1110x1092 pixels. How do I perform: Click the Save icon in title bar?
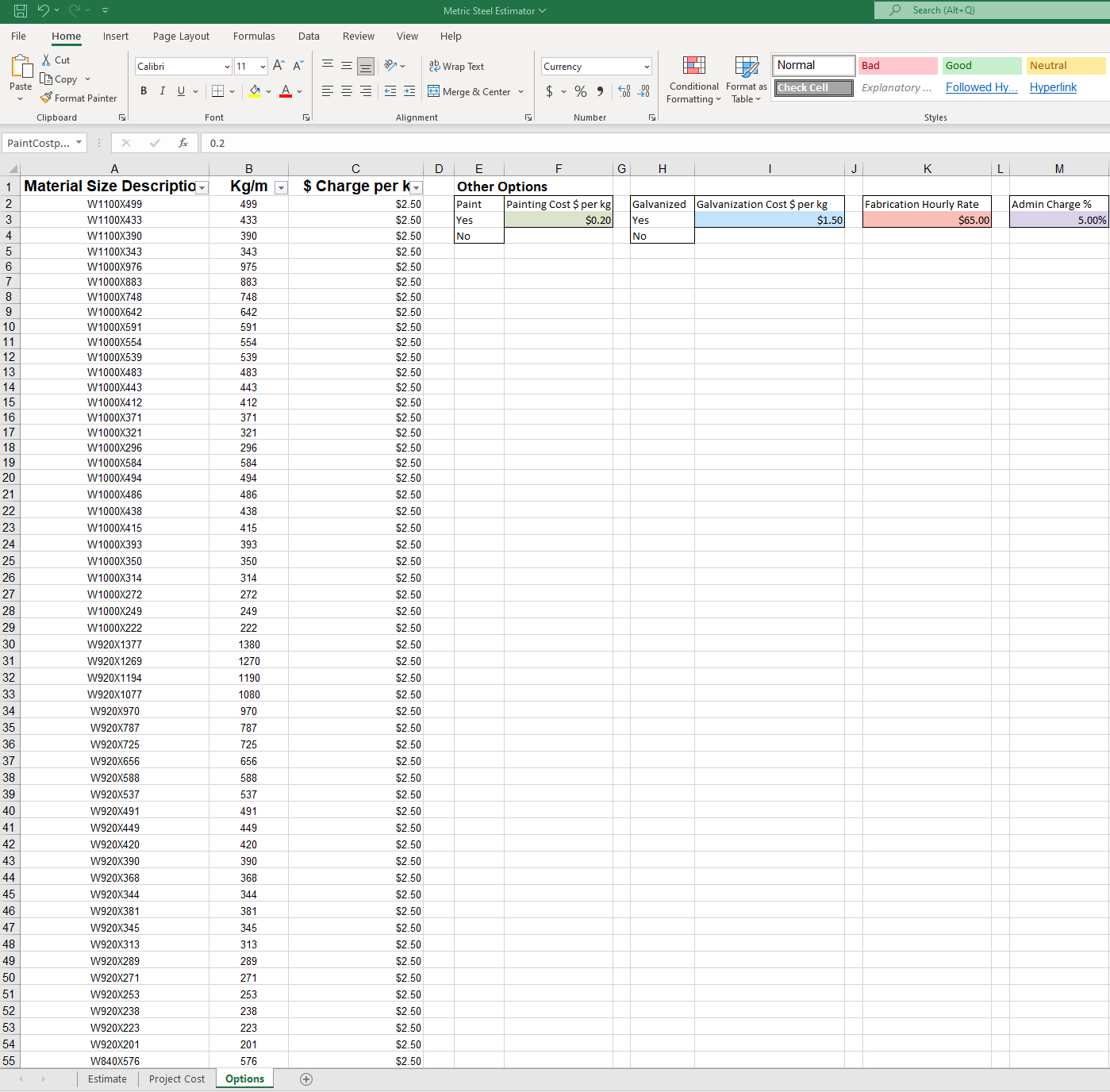point(21,10)
